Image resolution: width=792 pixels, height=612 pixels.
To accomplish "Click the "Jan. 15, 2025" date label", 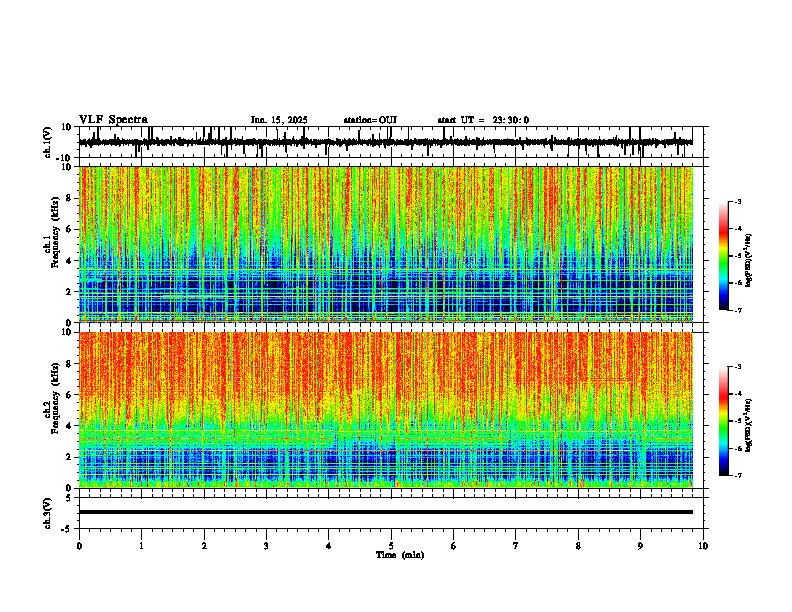I will pos(279,120).
